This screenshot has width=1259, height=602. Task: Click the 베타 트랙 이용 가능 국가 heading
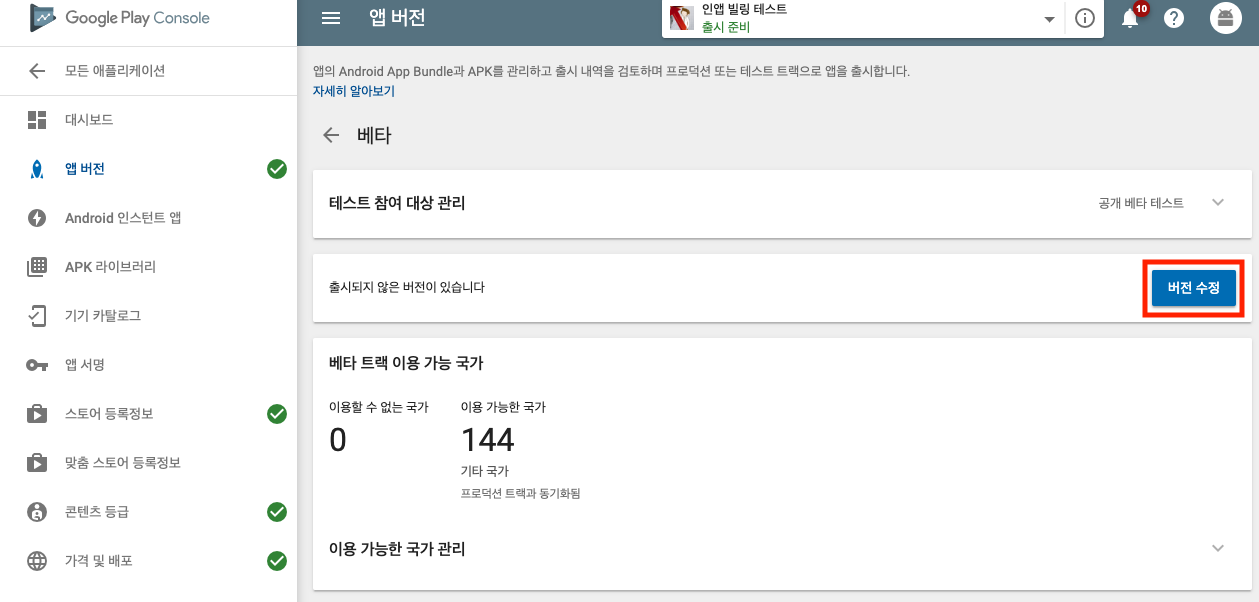click(406, 363)
